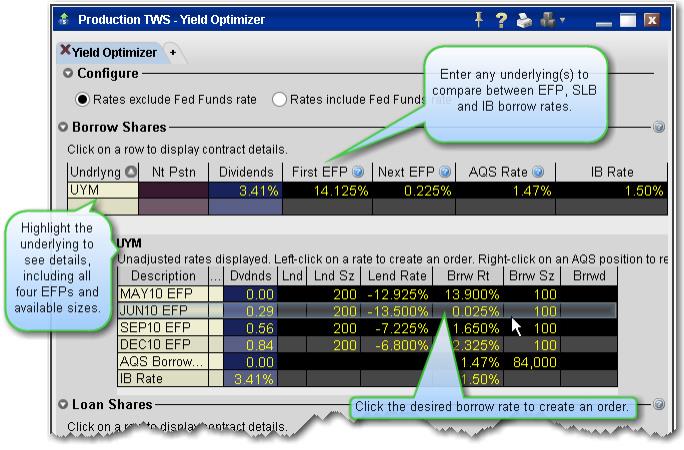Select Rates exclude Fed Funds rate option
Screen dimensions: 684x450
[x=83, y=100]
